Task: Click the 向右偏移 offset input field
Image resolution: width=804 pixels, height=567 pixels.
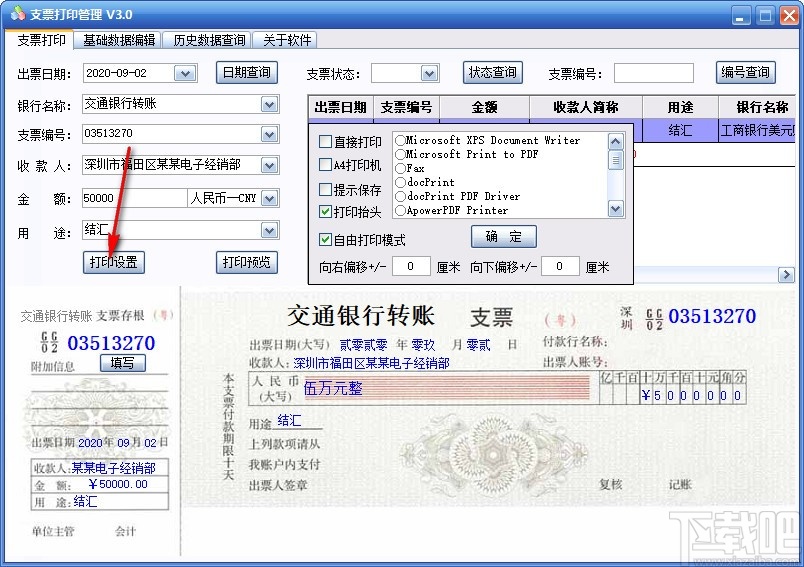Action: tap(411, 266)
